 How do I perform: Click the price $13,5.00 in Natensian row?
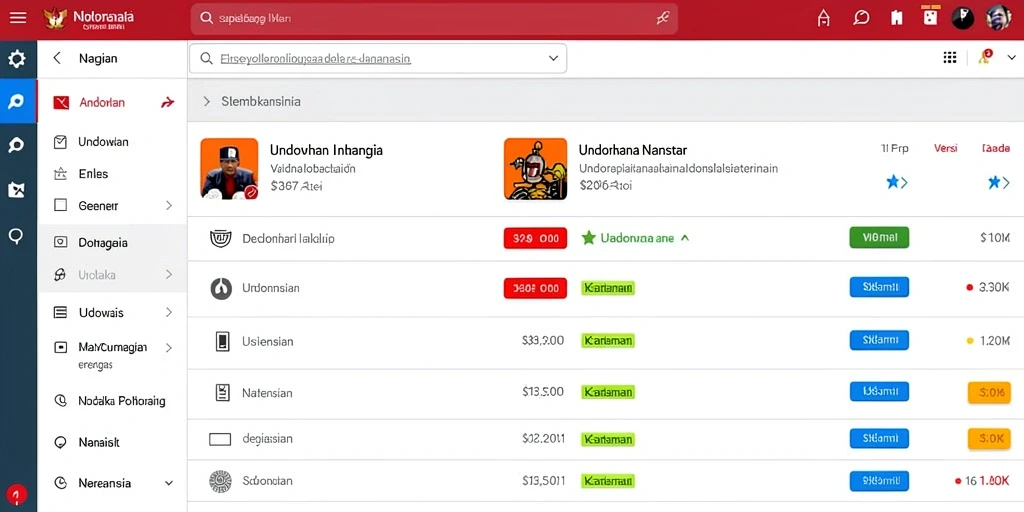[543, 392]
